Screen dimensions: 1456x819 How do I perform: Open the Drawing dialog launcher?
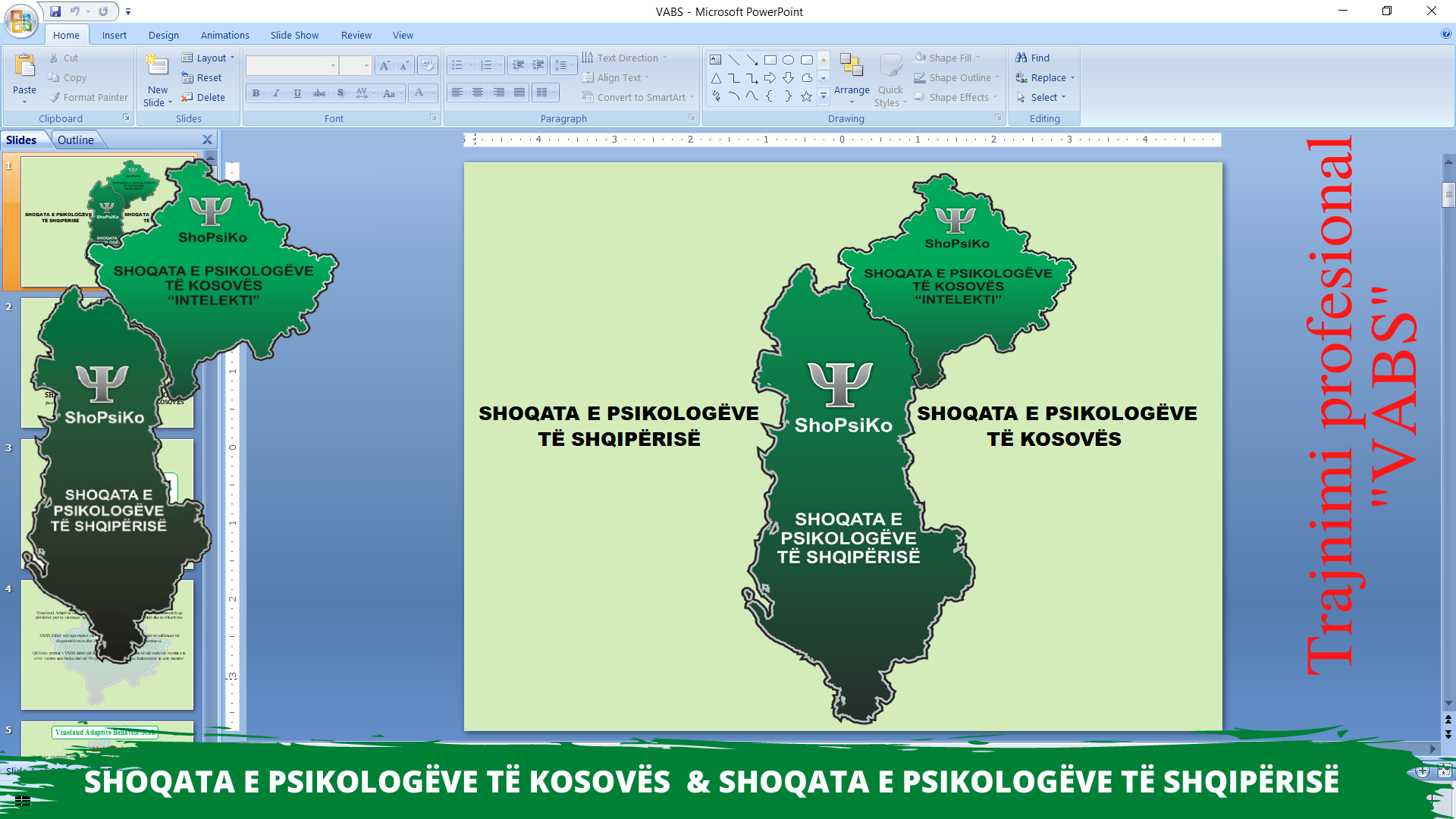[998, 118]
